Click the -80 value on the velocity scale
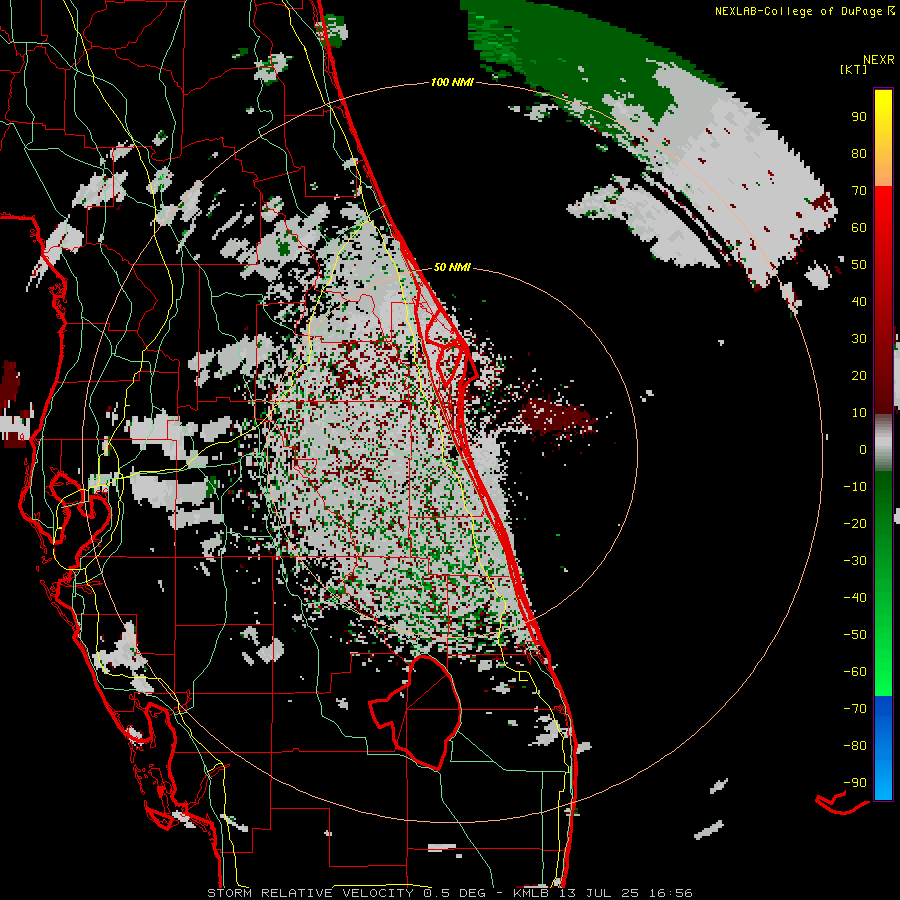The image size is (900, 900). (x=855, y=746)
